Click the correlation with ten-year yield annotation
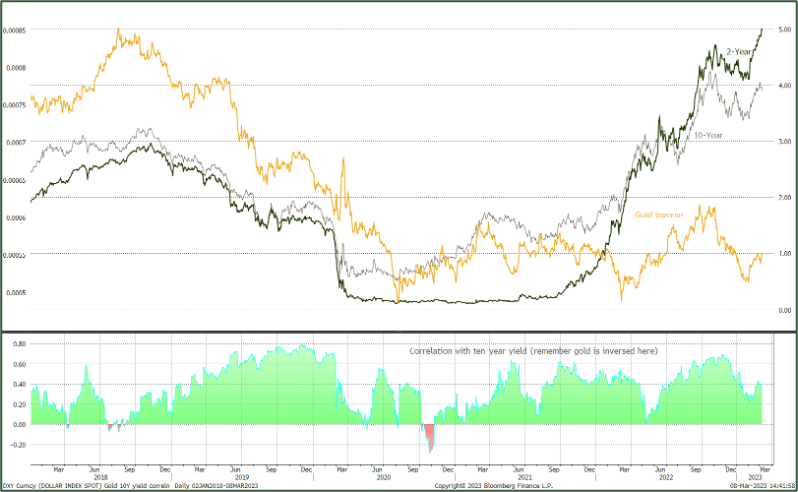The height and width of the screenshot is (492, 798). click(533, 351)
